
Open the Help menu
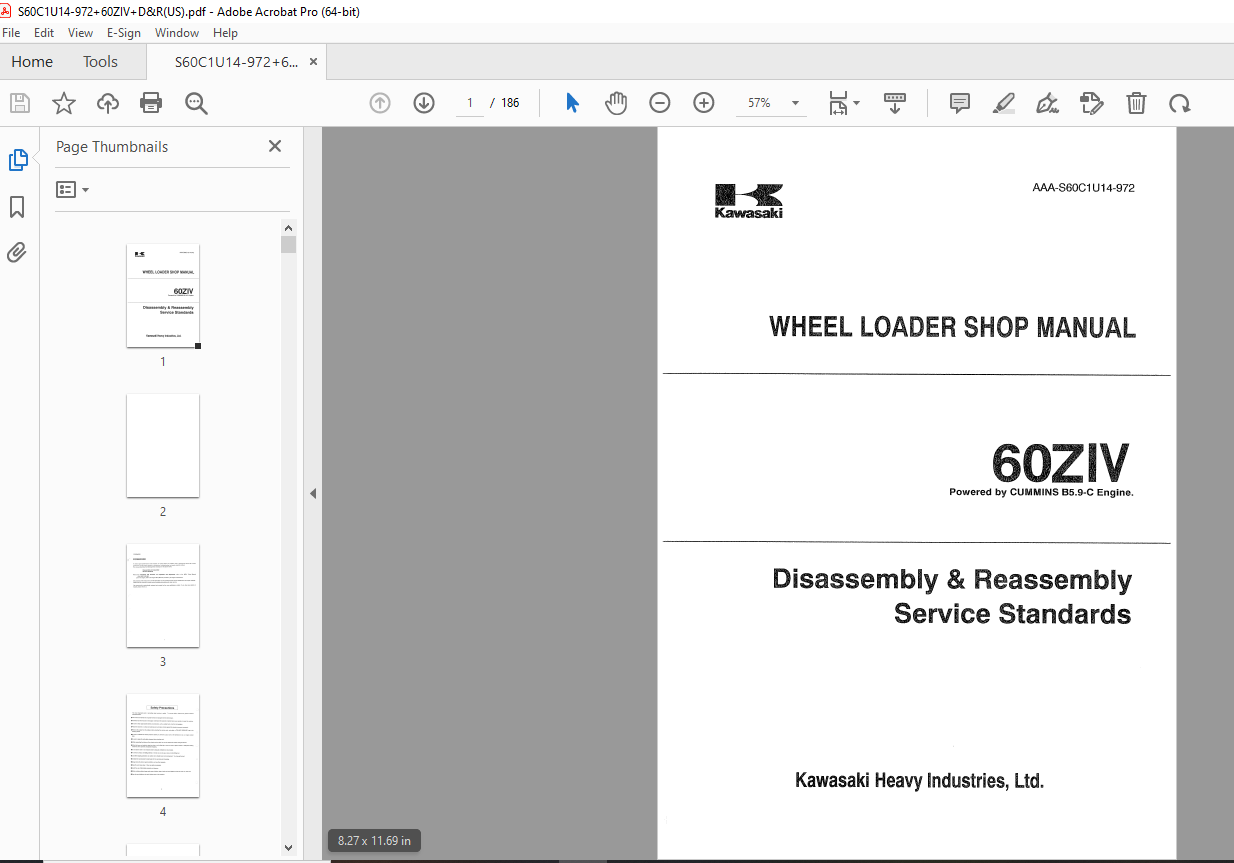tap(226, 33)
